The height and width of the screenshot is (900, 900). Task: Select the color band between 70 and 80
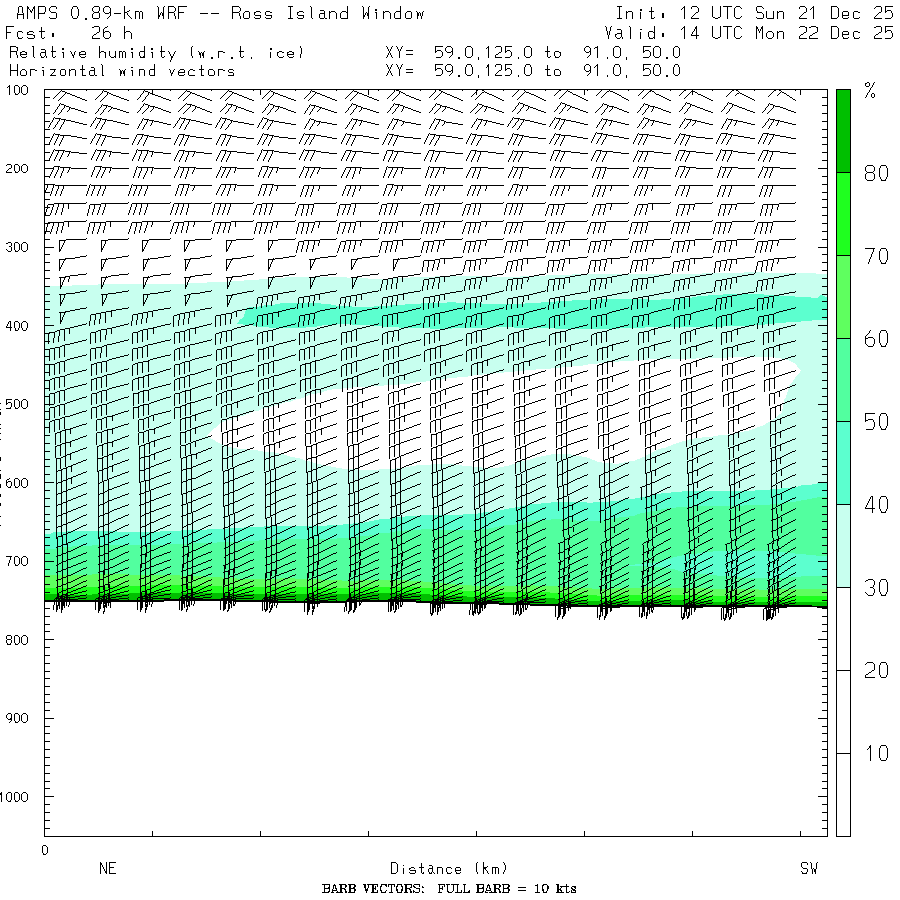click(x=843, y=213)
